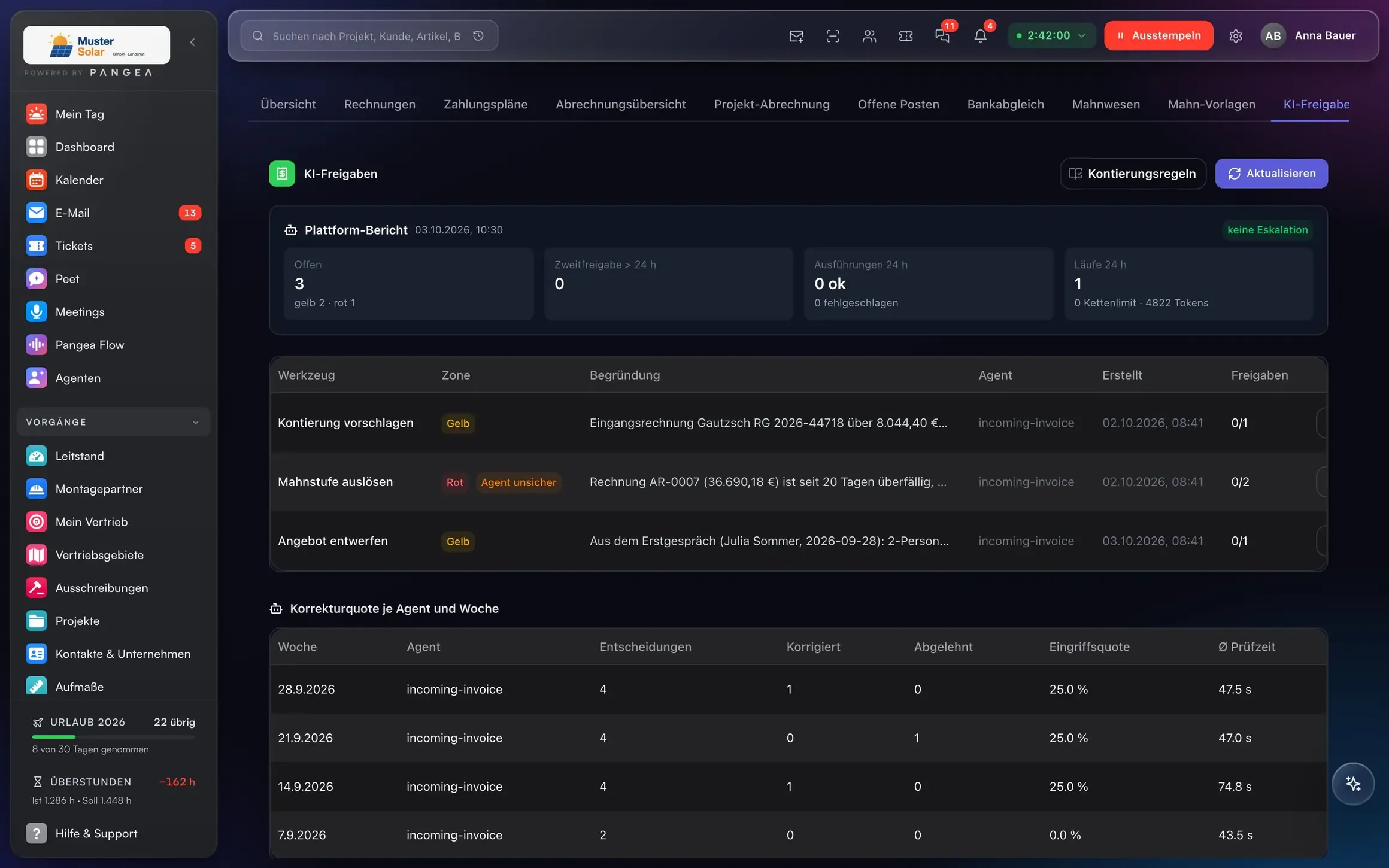
Task: Open notifications bell with badge 4
Action: pyautogui.click(x=980, y=36)
